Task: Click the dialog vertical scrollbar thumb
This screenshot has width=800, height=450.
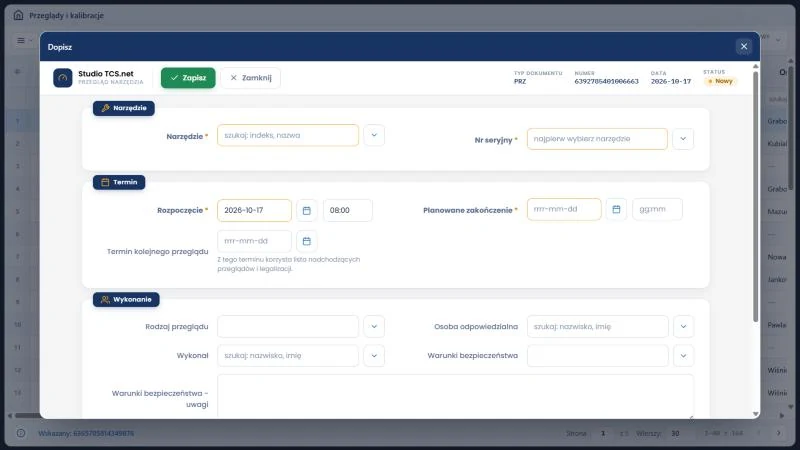Action: 756,196
